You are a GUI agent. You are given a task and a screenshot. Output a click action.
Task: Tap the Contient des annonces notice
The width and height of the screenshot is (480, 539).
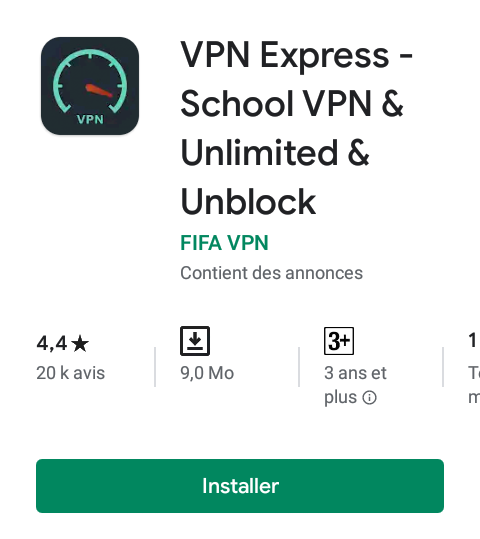(271, 273)
